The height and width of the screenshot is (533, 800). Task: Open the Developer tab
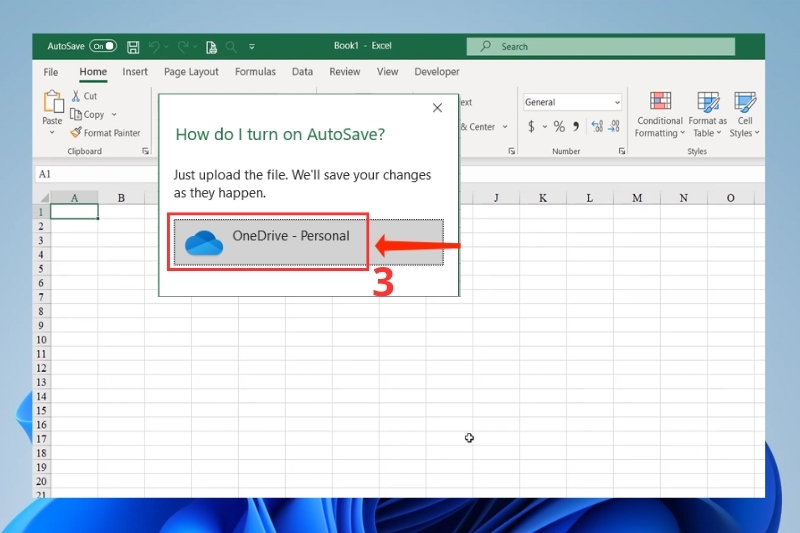tap(437, 72)
